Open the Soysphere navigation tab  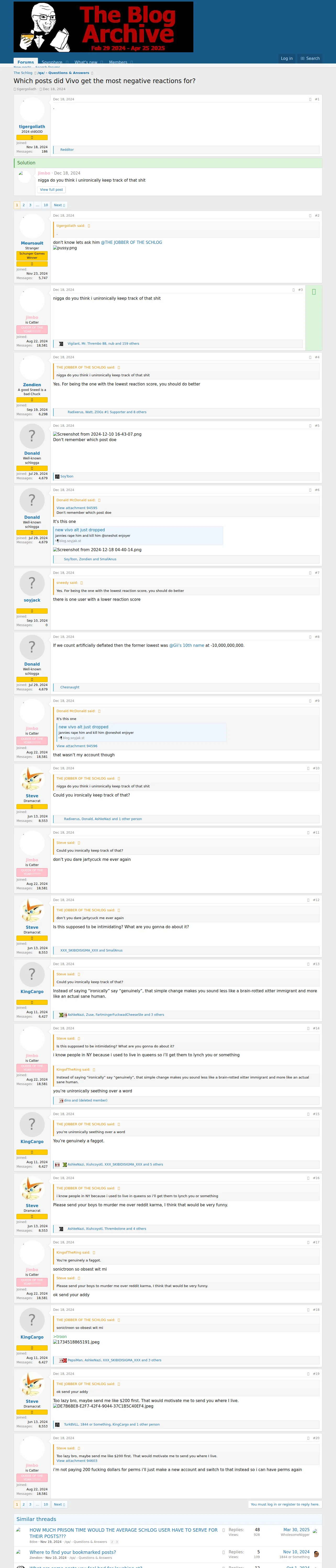[52, 62]
